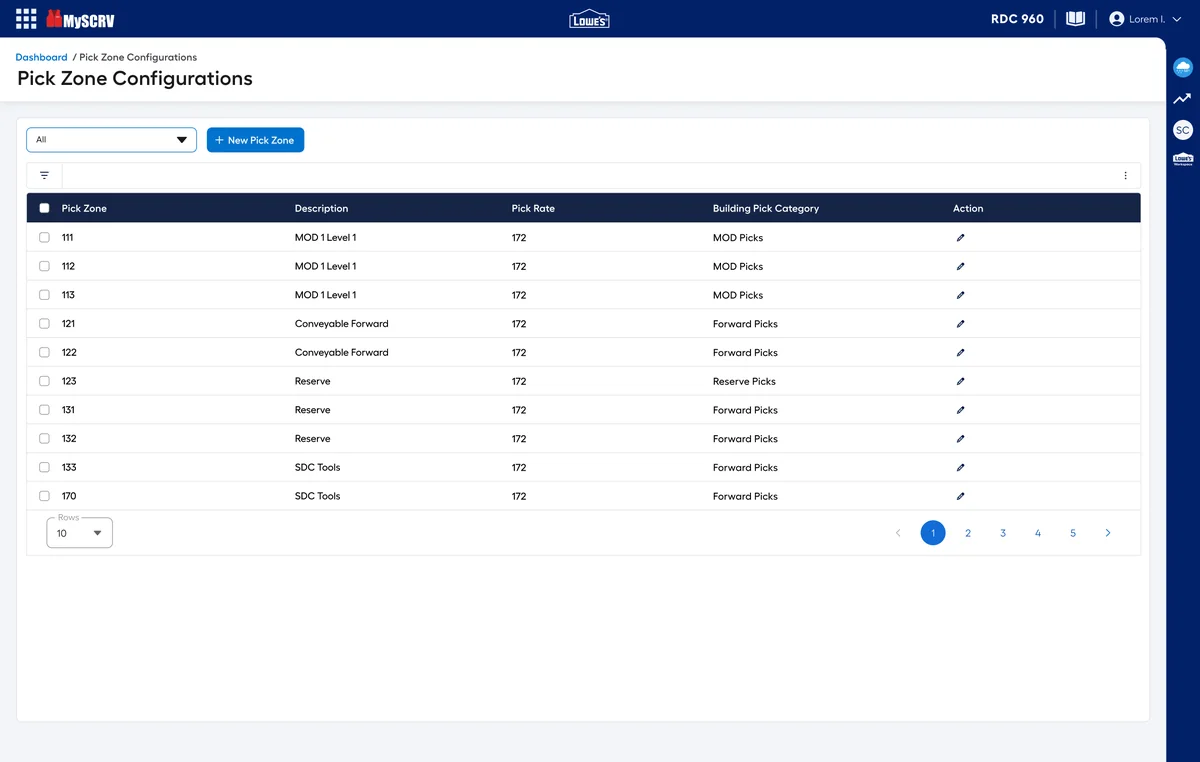Screen dimensions: 1200x762
Task: Go to next page arrow
Action: 1108,533
